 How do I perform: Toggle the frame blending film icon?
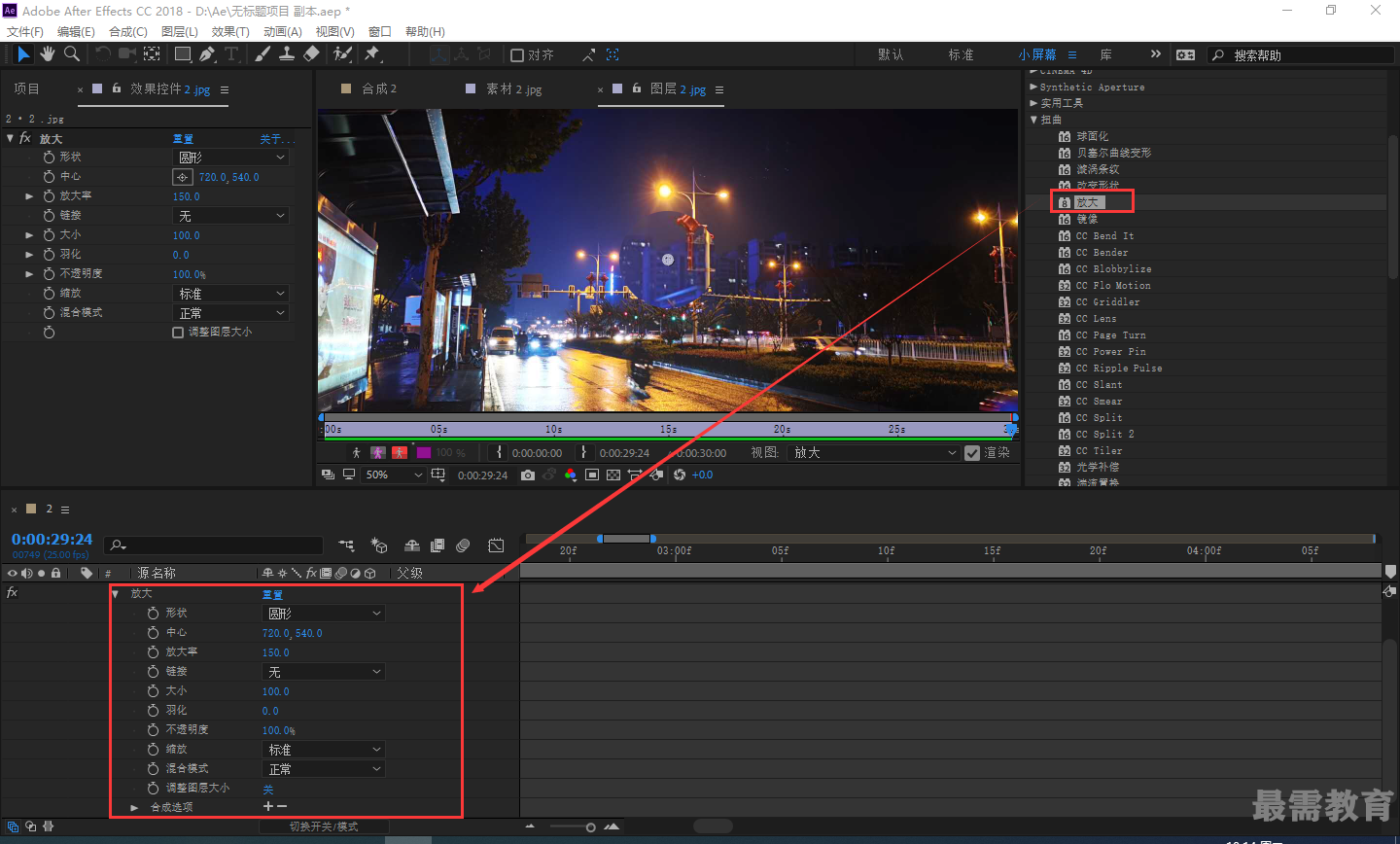click(x=437, y=545)
